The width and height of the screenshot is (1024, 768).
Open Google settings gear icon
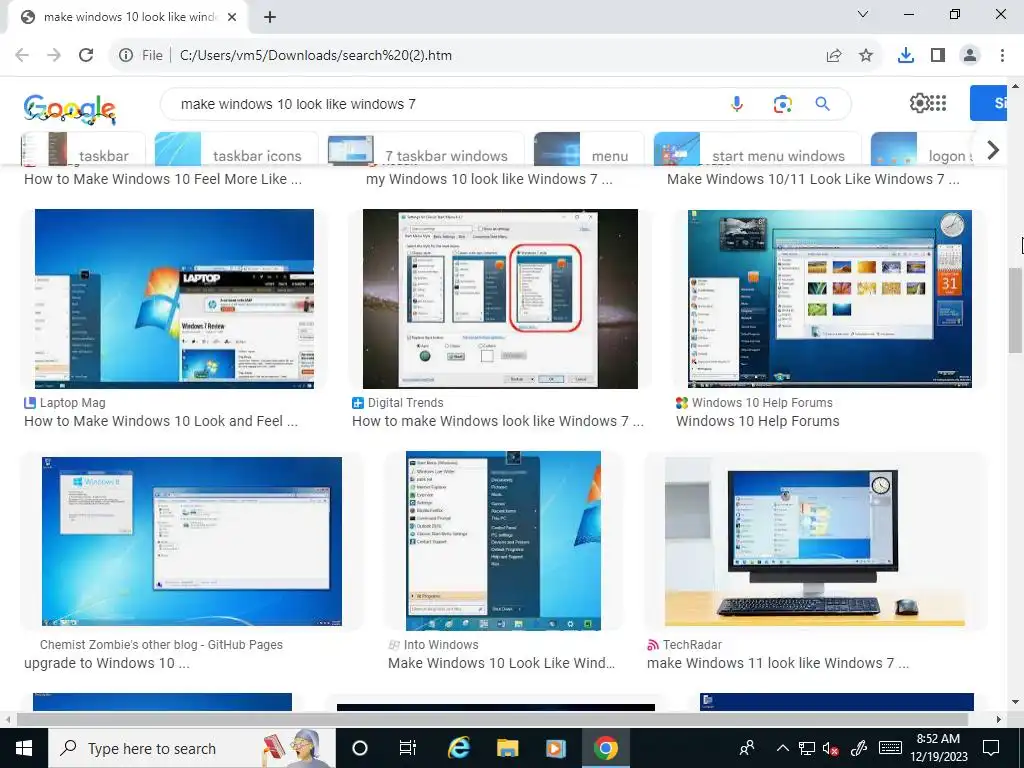click(920, 103)
